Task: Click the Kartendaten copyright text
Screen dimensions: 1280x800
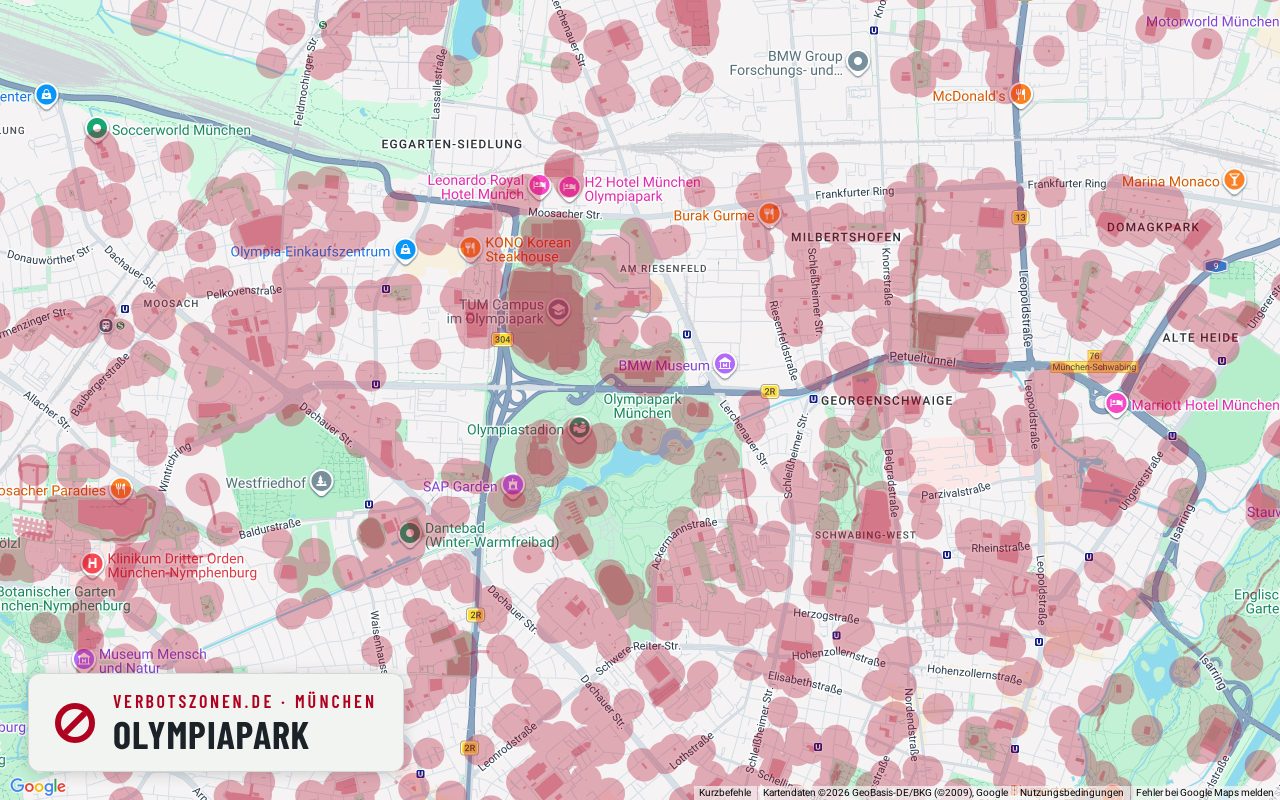Action: point(885,792)
